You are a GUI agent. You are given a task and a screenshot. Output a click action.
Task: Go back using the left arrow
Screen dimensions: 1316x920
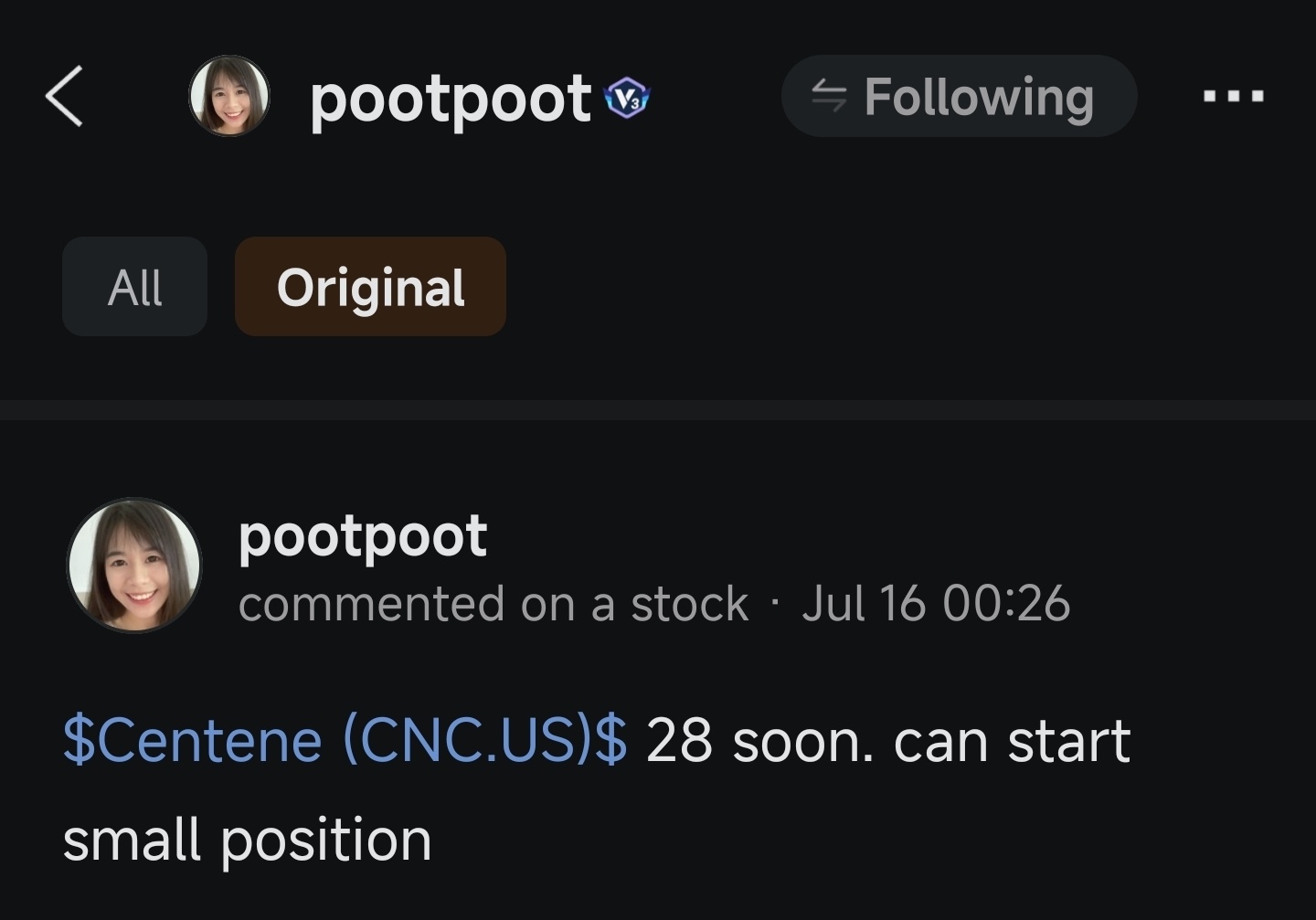(x=64, y=96)
